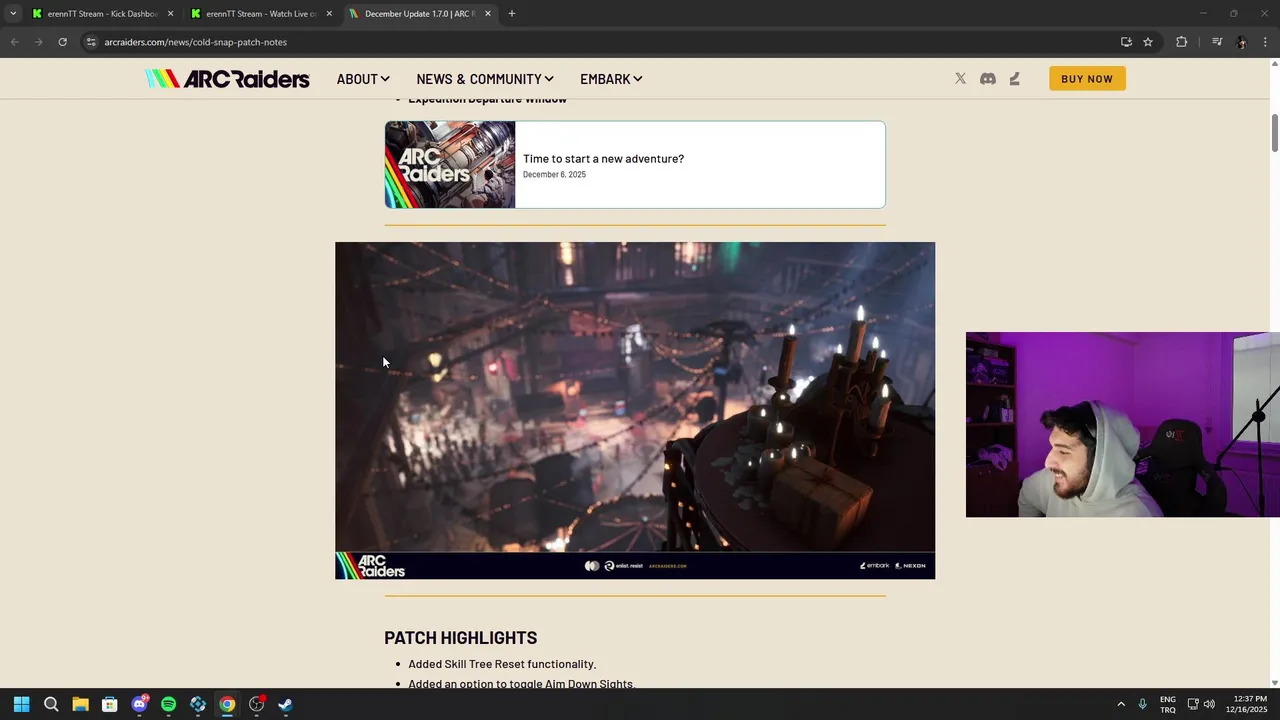
Task: Expand the NEWS & COMMUNITY menu
Action: (x=485, y=79)
